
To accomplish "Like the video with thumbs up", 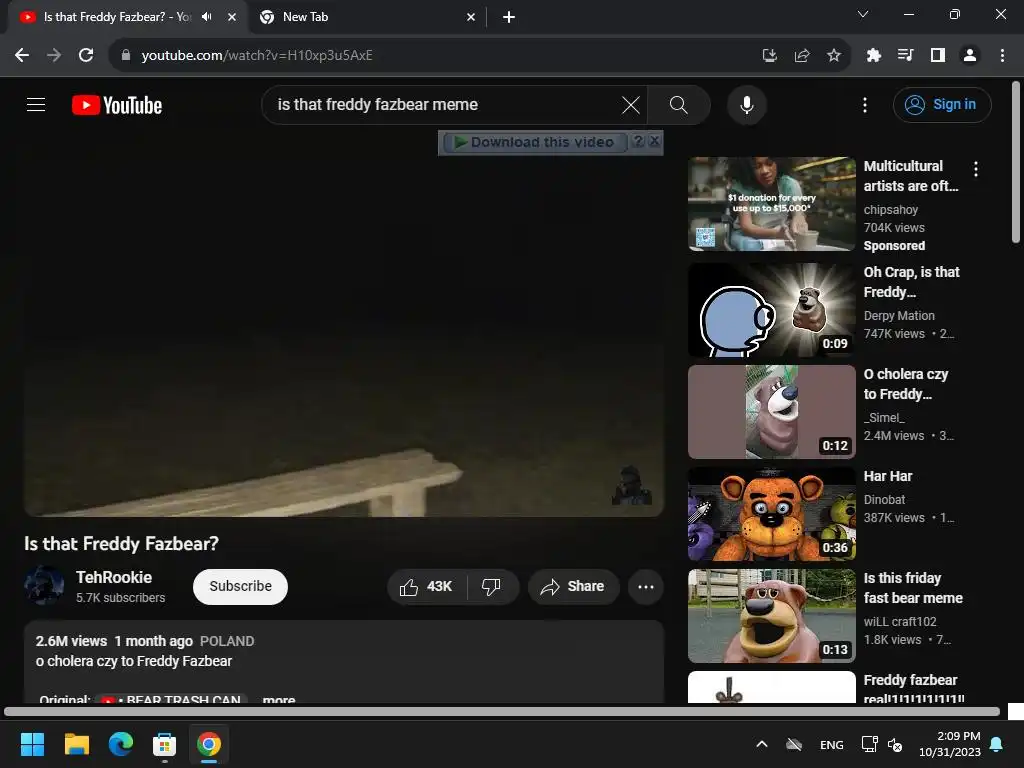I will pyautogui.click(x=427, y=586).
